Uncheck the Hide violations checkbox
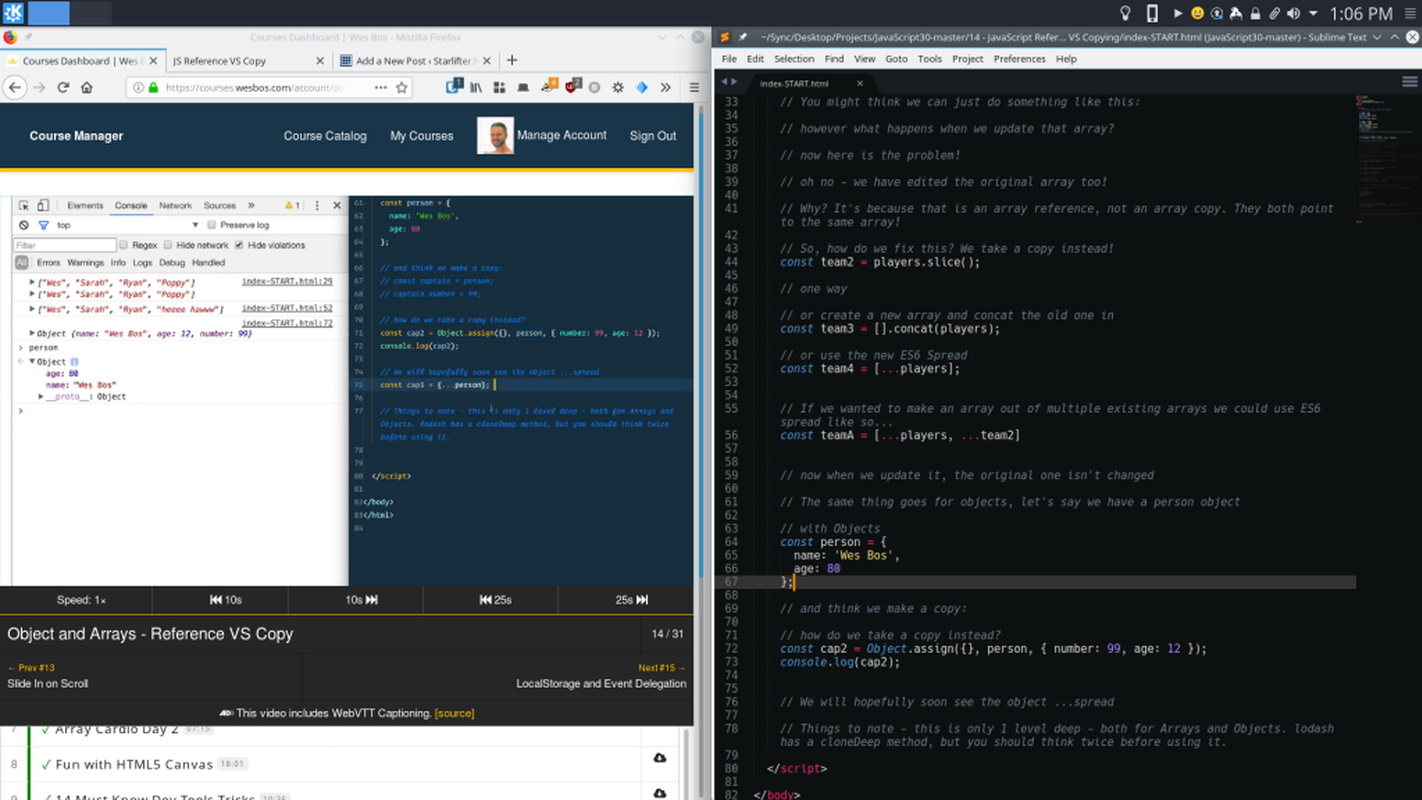This screenshot has height=800, width=1422. (x=239, y=245)
